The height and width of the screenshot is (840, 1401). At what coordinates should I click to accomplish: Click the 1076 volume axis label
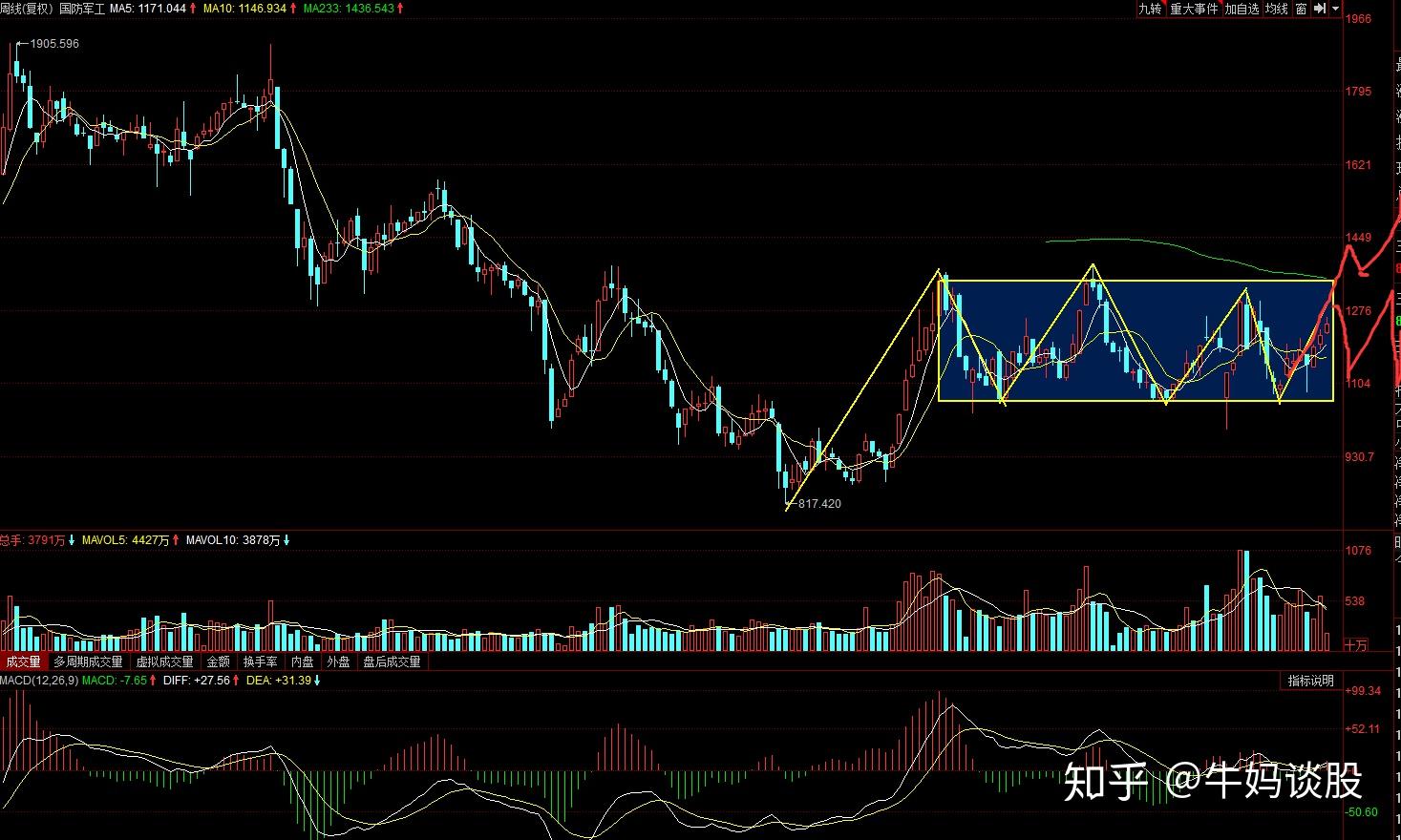(1358, 551)
